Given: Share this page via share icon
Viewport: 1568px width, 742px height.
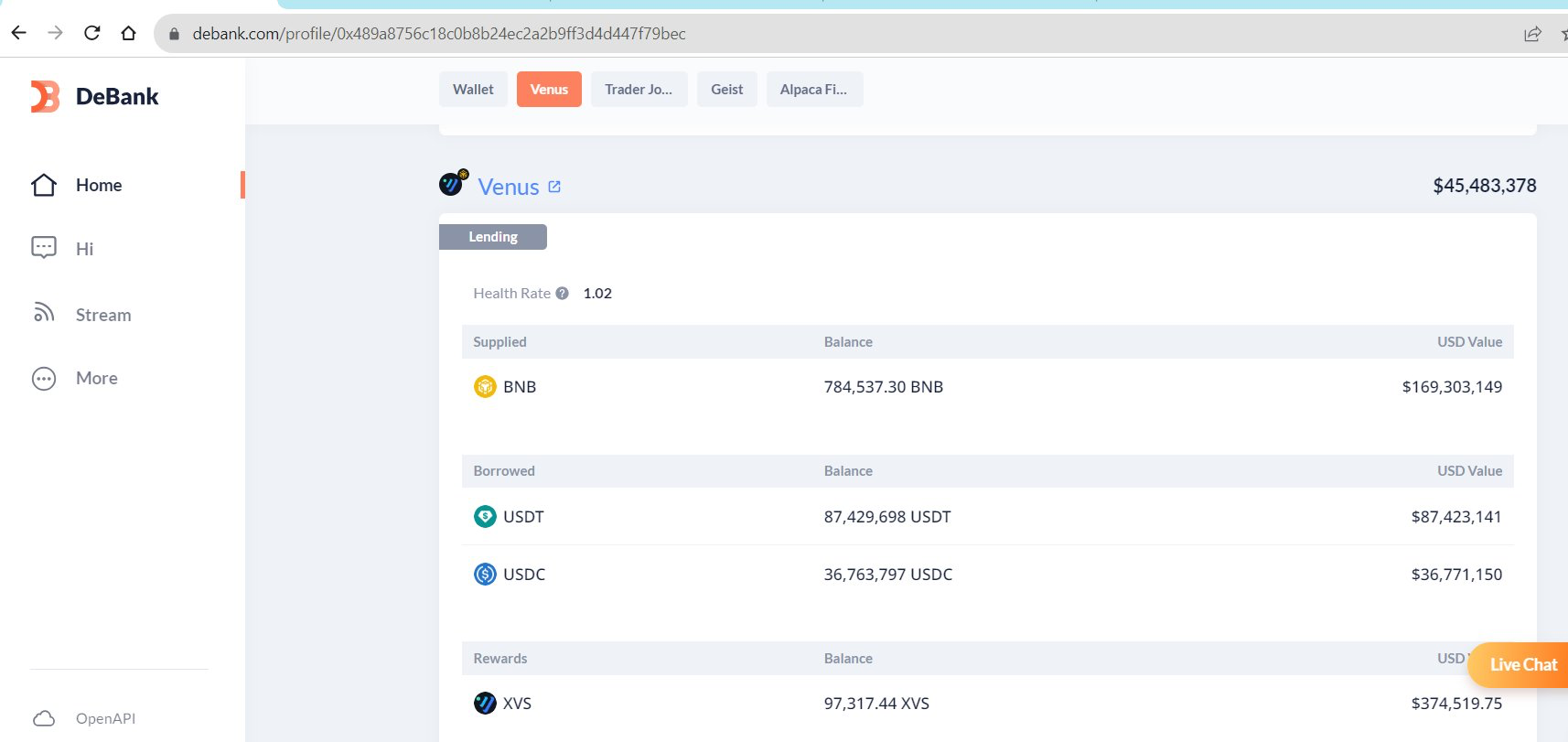Looking at the screenshot, I should coord(1532,34).
